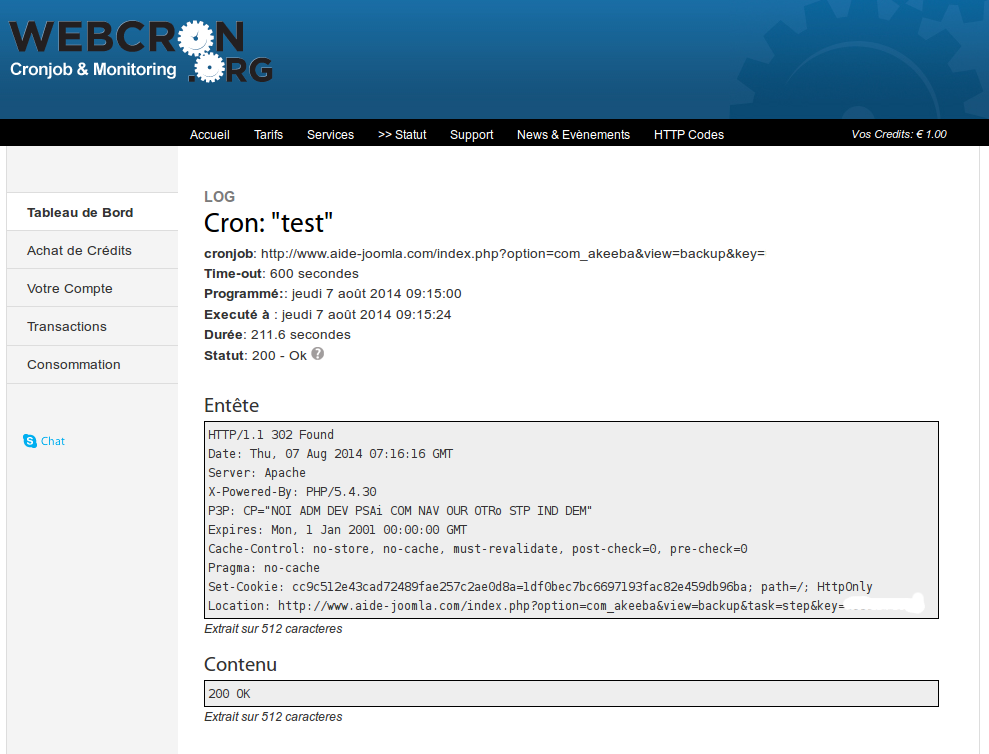Open the Tarifs page

(x=268, y=135)
